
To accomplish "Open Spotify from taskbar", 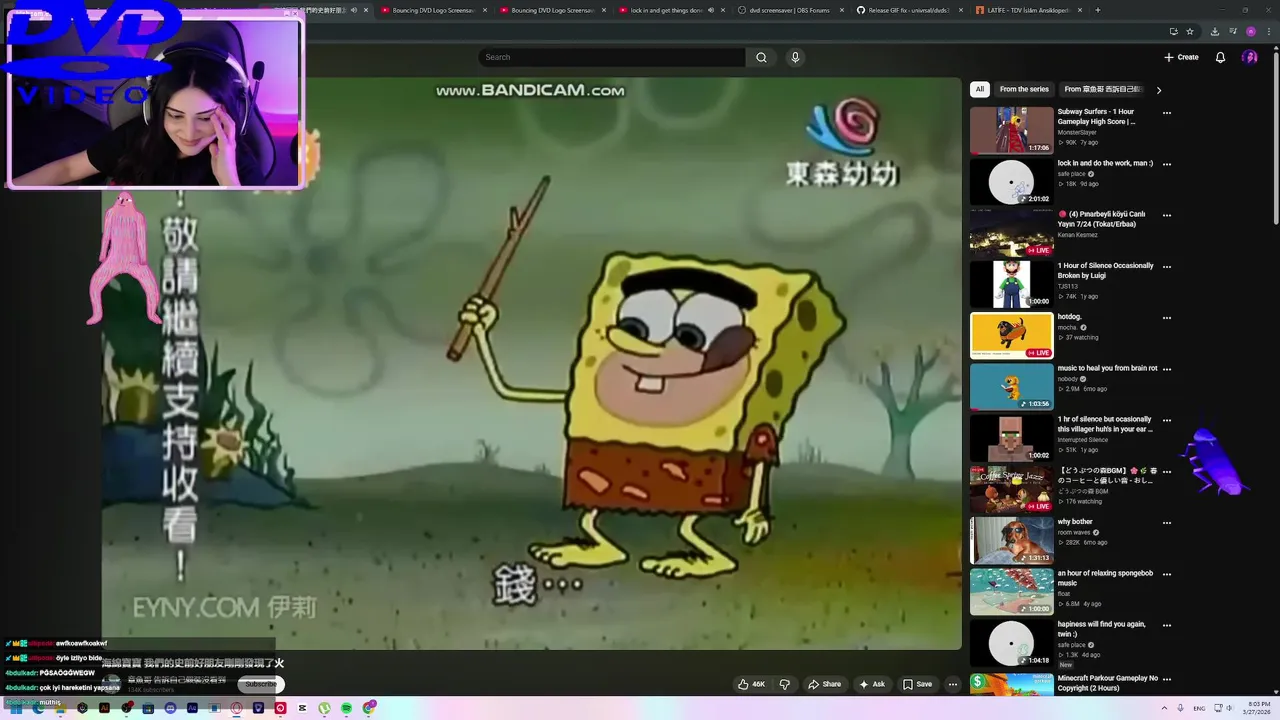I will click(x=346, y=708).
